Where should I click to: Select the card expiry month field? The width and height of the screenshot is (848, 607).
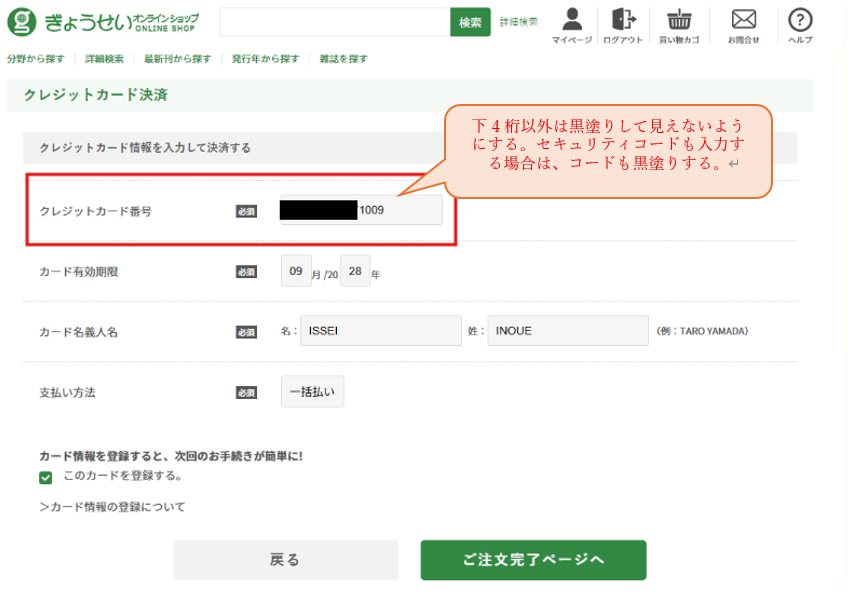(295, 271)
